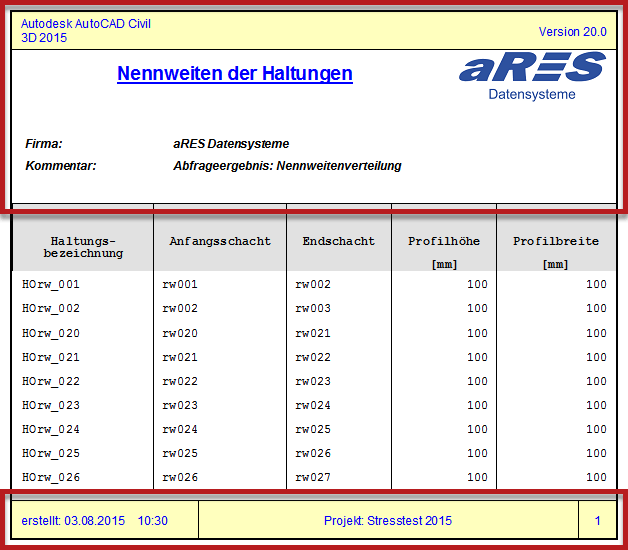
Task: Select the HOrw_001 row name cell
Action: [x=51, y=284]
